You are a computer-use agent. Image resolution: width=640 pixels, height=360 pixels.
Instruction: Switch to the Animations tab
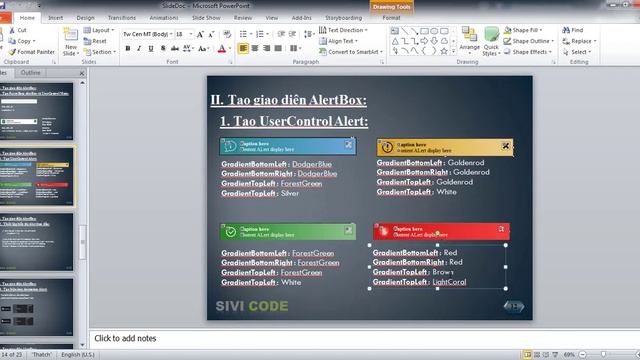[x=164, y=18]
